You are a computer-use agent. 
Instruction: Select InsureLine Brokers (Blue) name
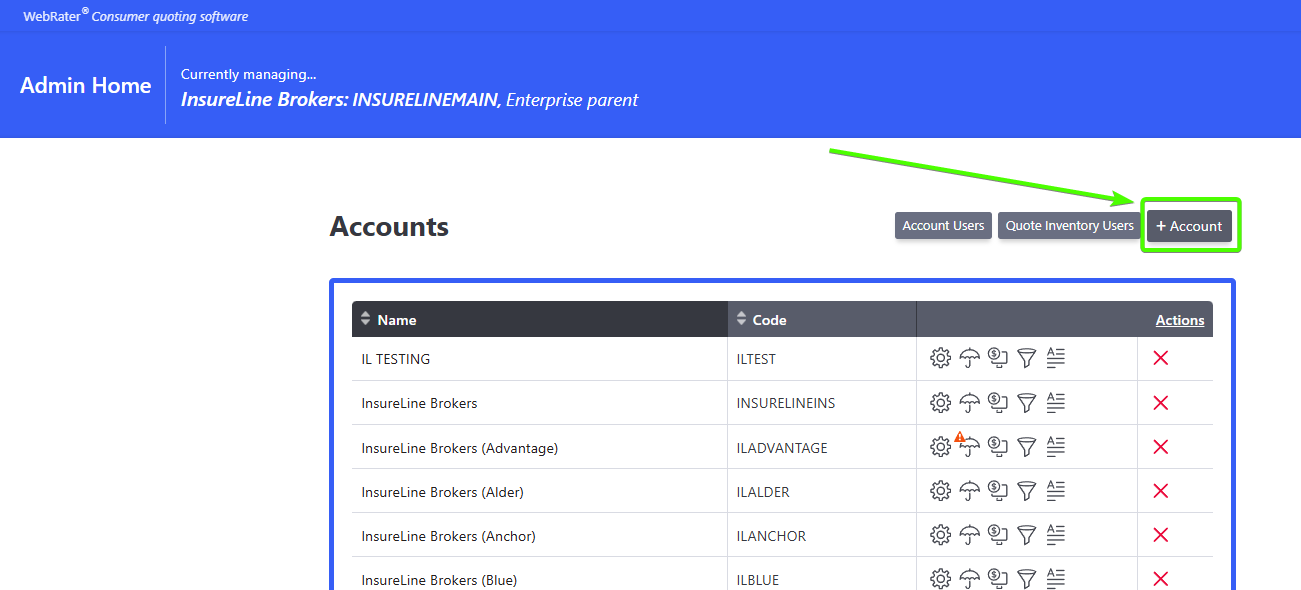[x=439, y=580]
